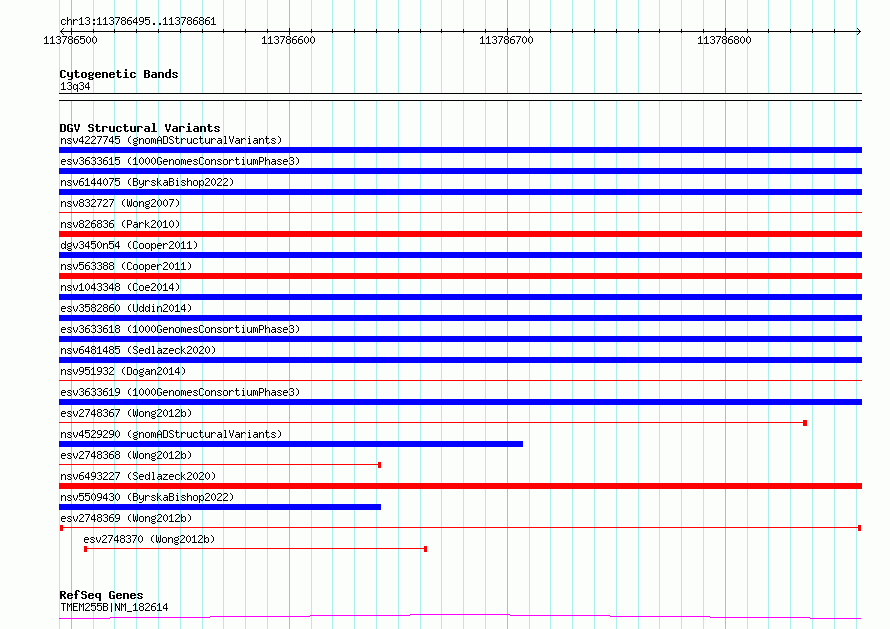Click the 13q34 cytogenetic band label
890x629 pixels.
(x=75, y=86)
